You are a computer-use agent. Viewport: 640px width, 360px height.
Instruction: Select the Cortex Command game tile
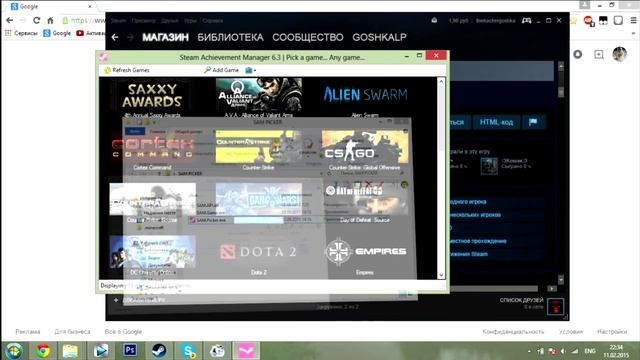[152, 150]
